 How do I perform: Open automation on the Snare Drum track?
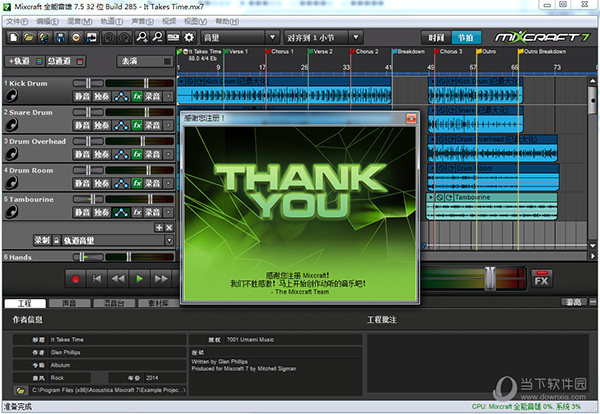point(121,126)
